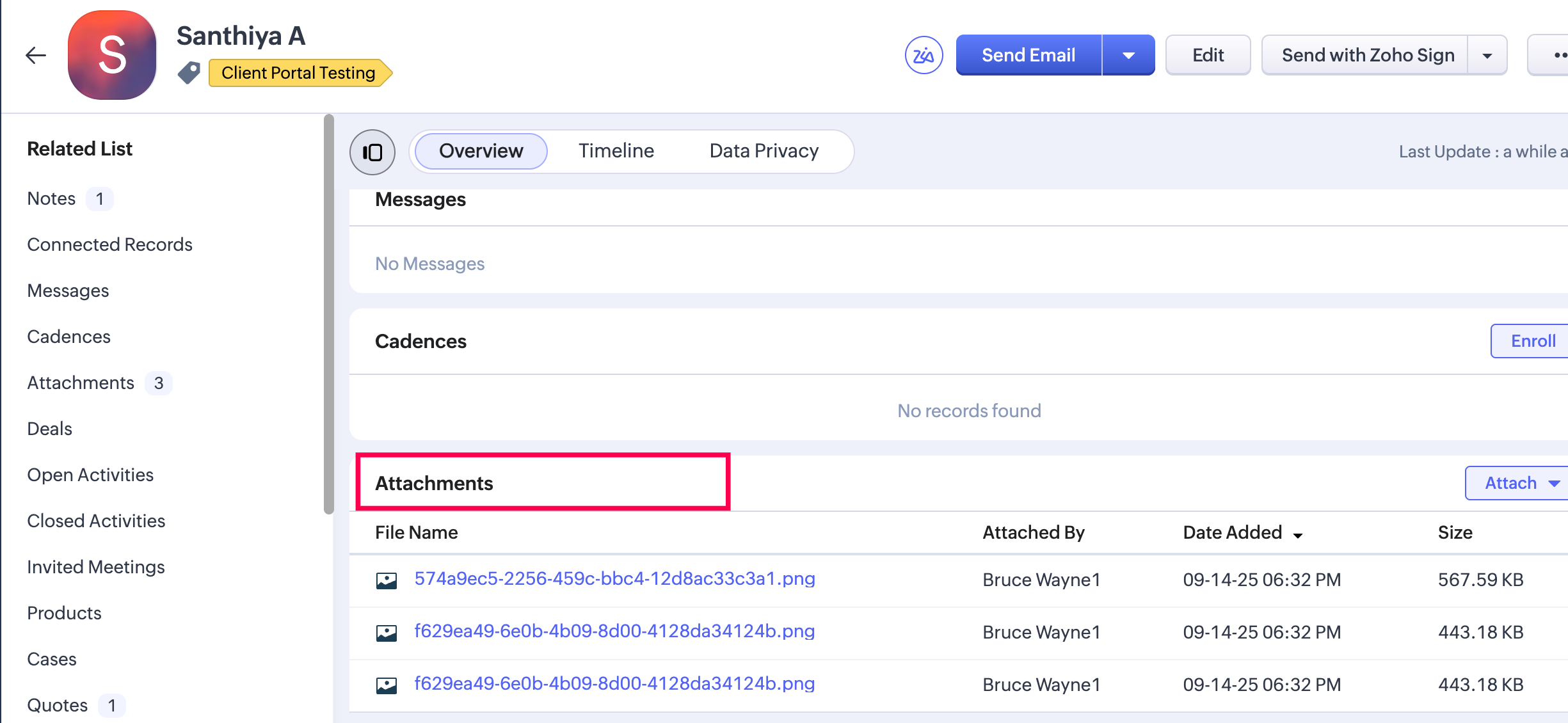
Task: Click the Santhiya A profile avatar
Action: 112,56
